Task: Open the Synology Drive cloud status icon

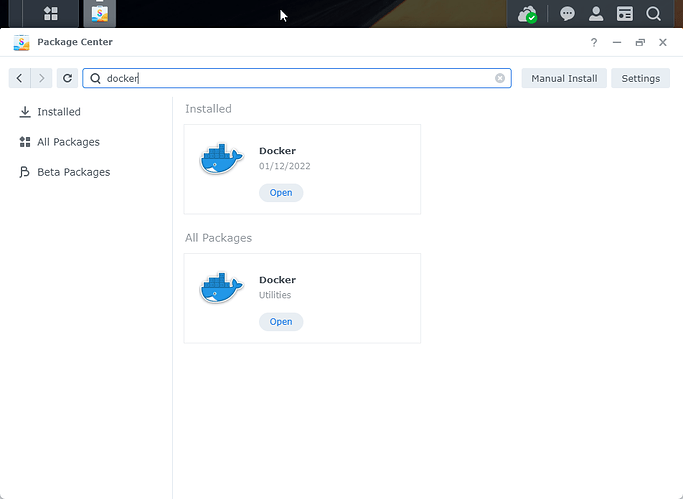Action: point(527,14)
